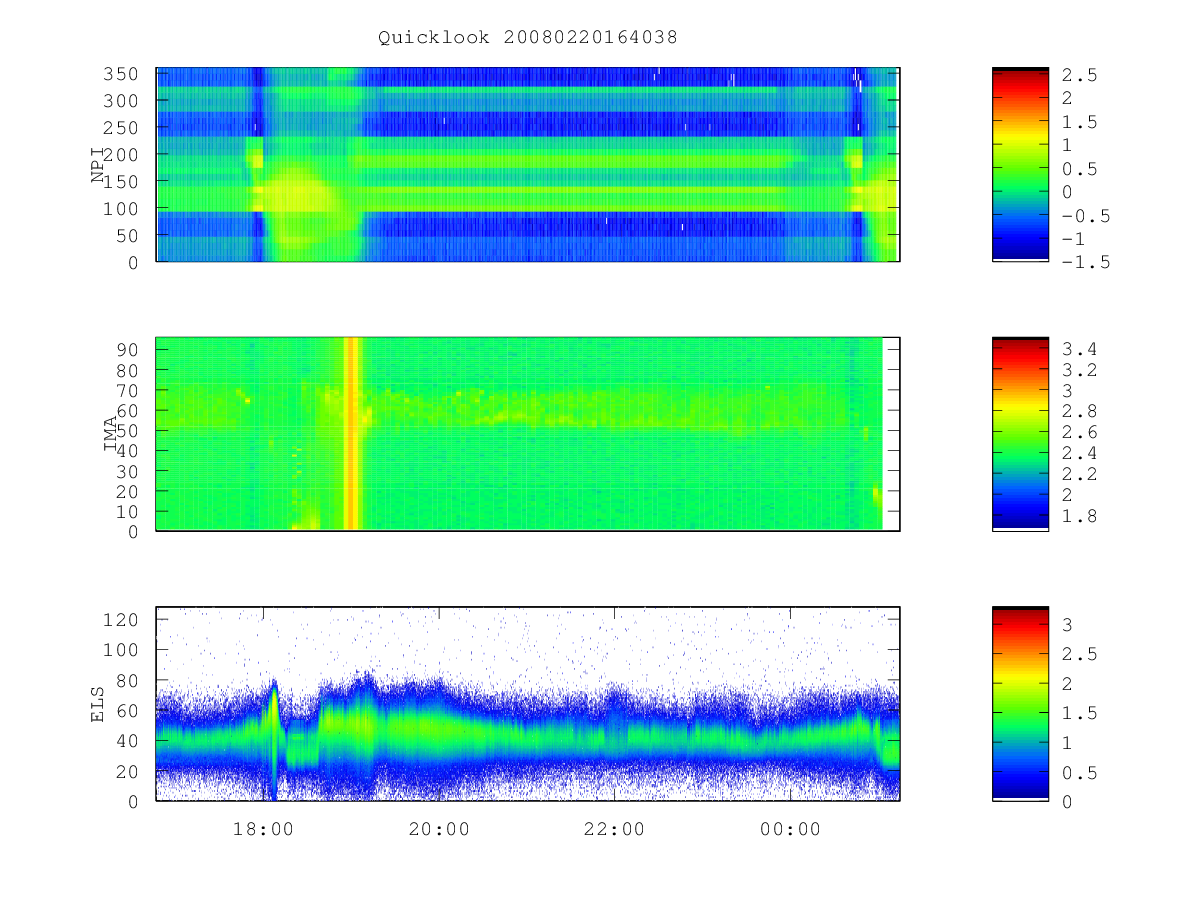Click the NPI spectrogram panel
The width and height of the screenshot is (1200, 900).
coord(528,165)
